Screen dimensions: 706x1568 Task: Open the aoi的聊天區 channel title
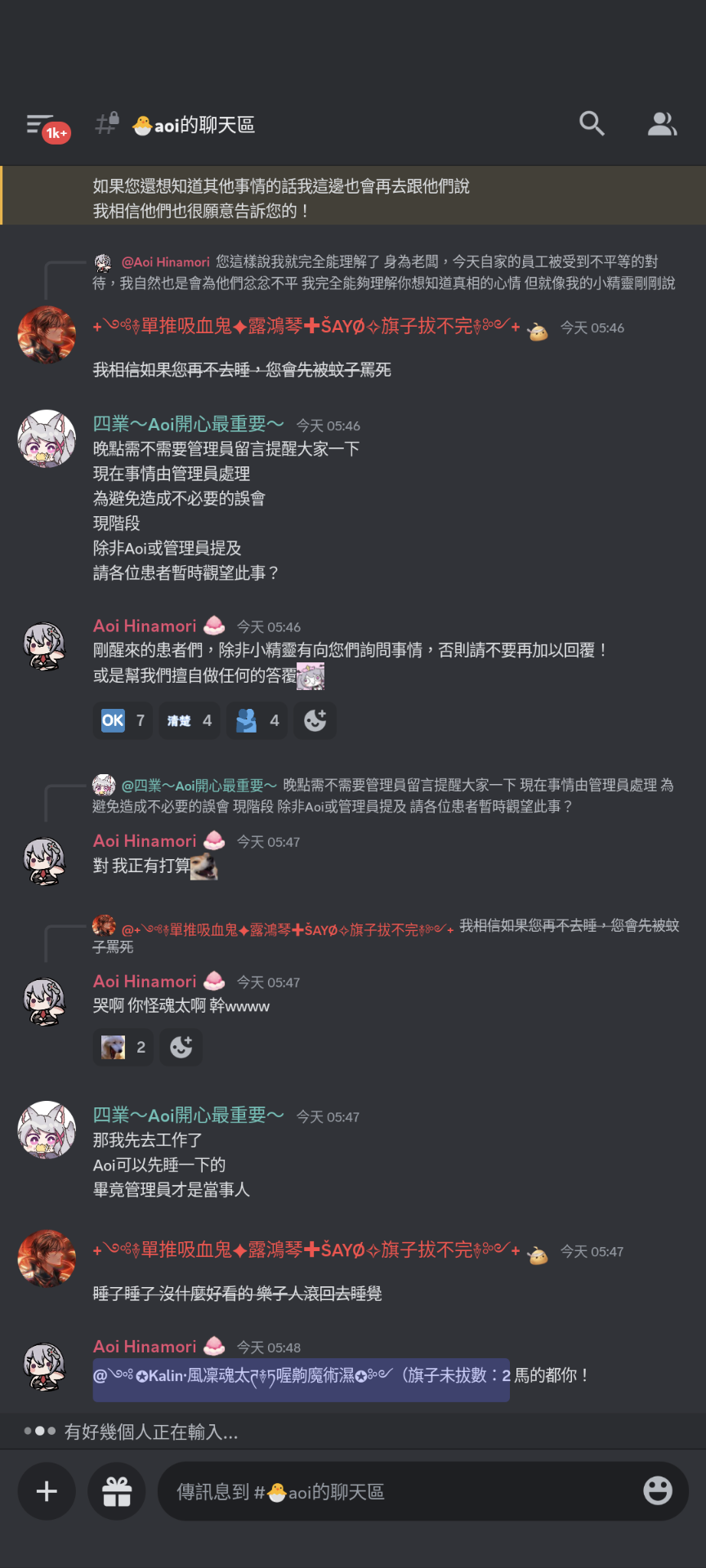(194, 125)
